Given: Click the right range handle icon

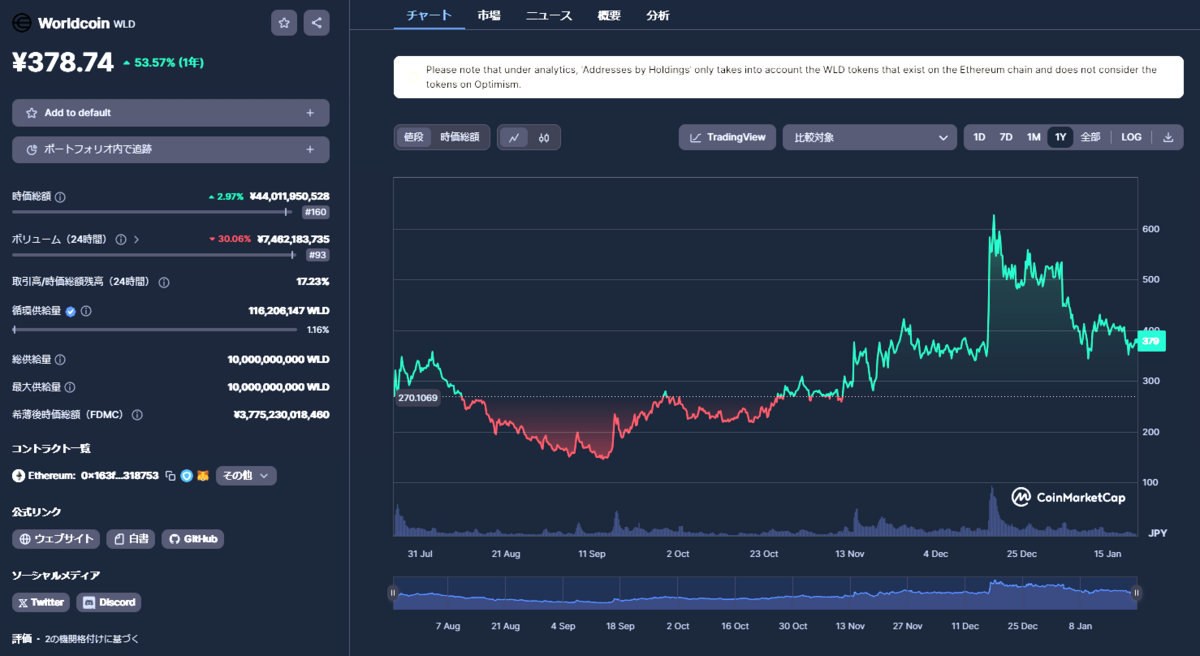Looking at the screenshot, I should click(x=1137, y=593).
